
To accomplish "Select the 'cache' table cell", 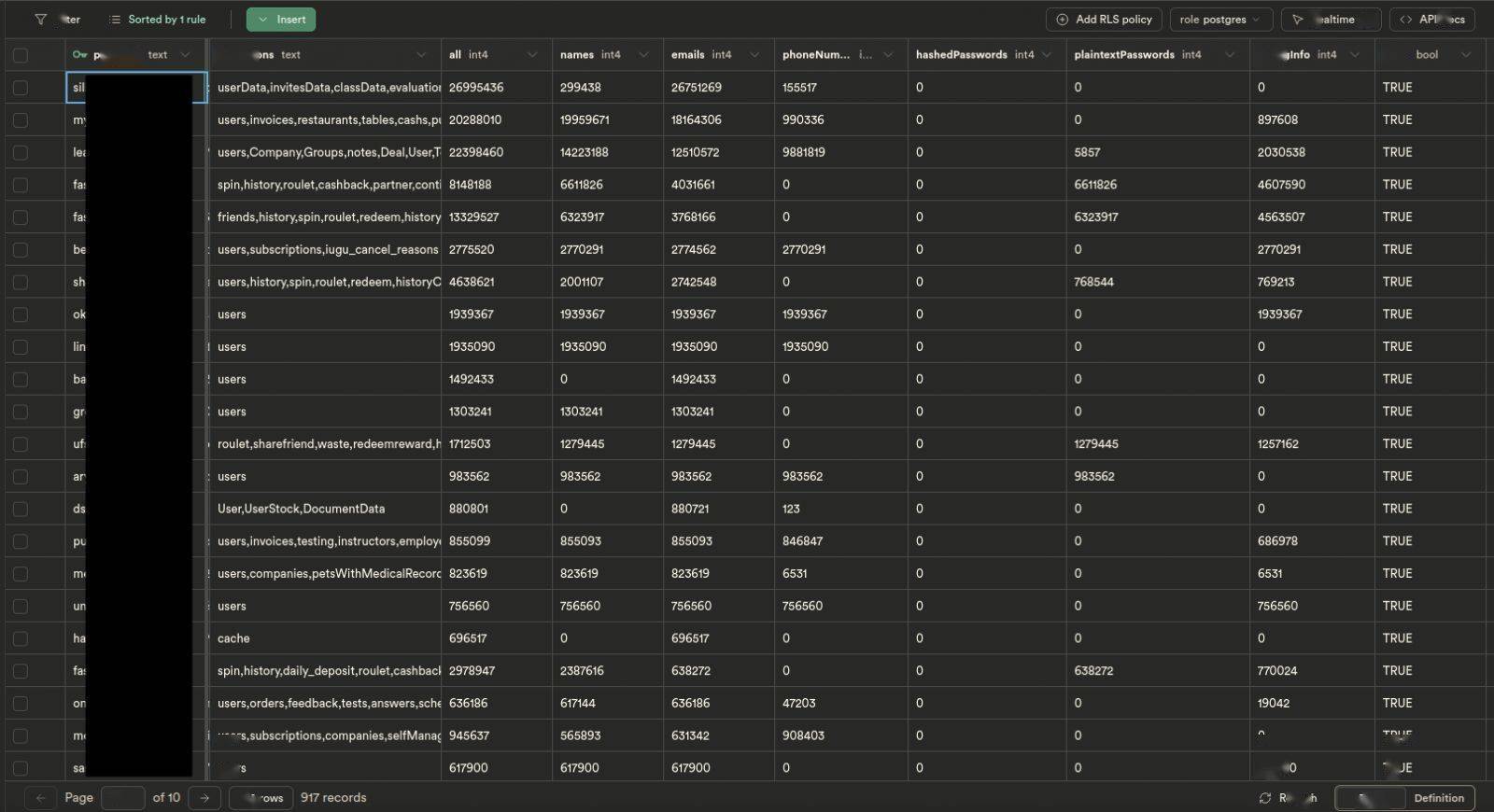I will pyautogui.click(x=325, y=638).
